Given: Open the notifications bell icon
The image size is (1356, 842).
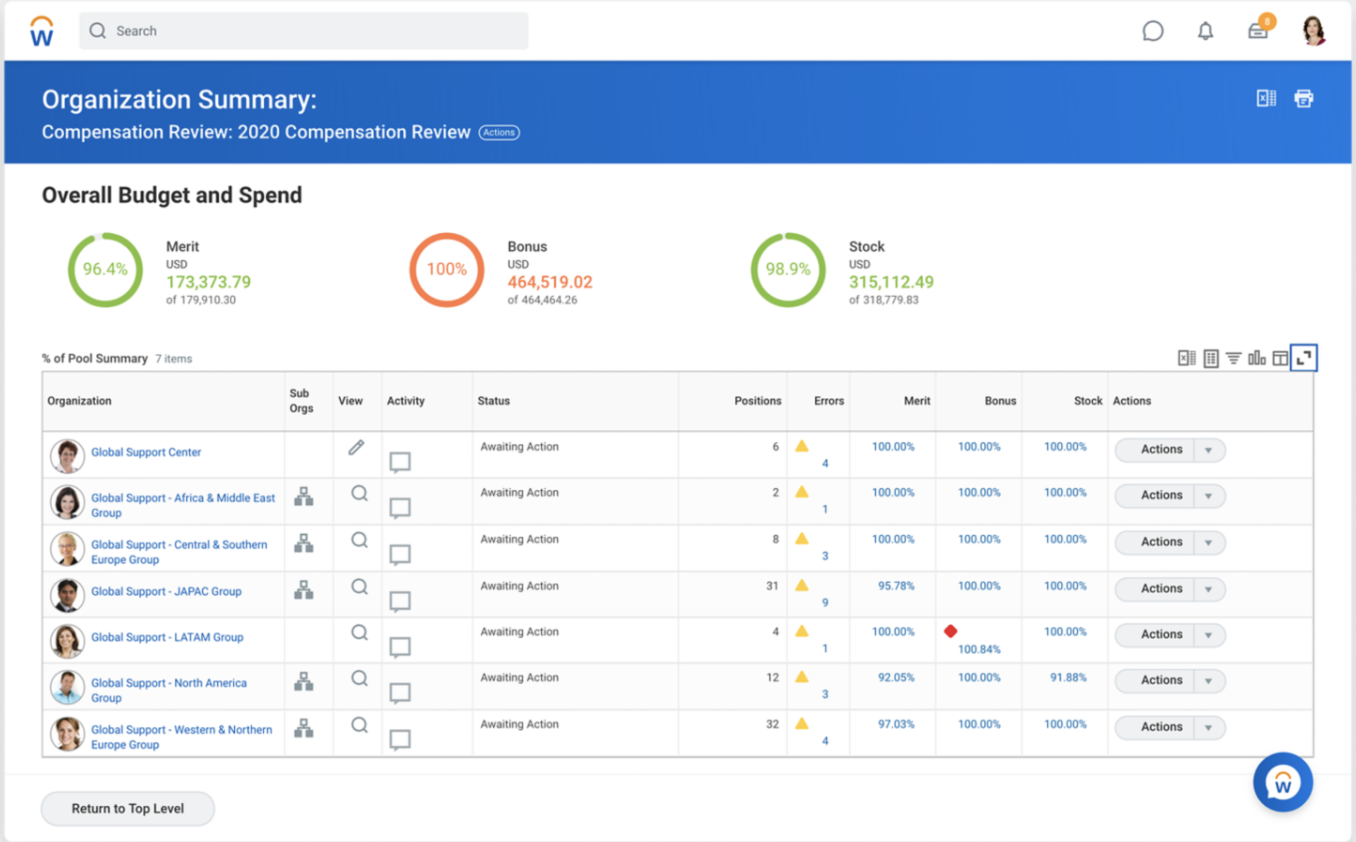Looking at the screenshot, I should (1206, 31).
